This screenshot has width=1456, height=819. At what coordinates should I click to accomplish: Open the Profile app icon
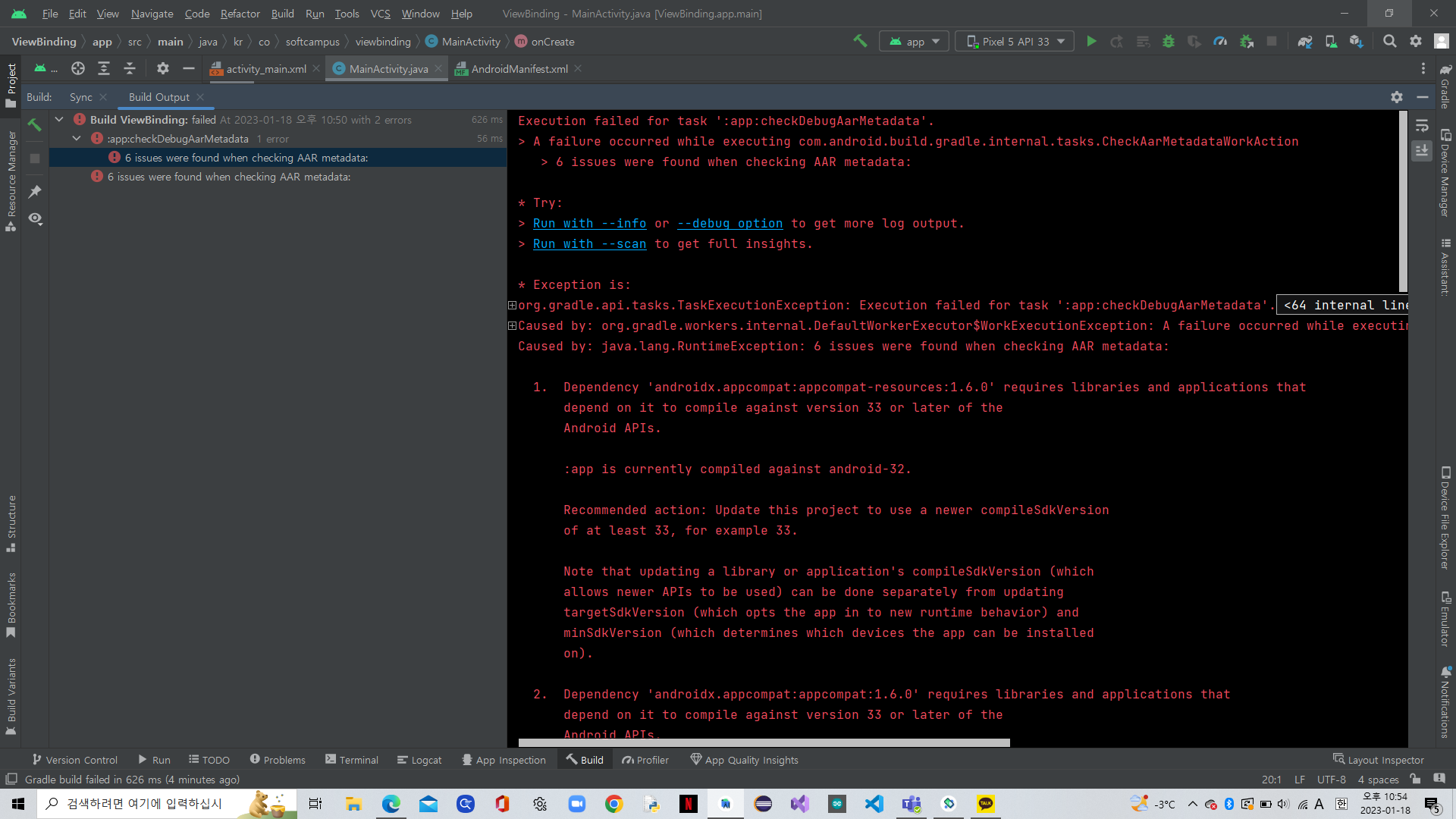[x=1220, y=42]
